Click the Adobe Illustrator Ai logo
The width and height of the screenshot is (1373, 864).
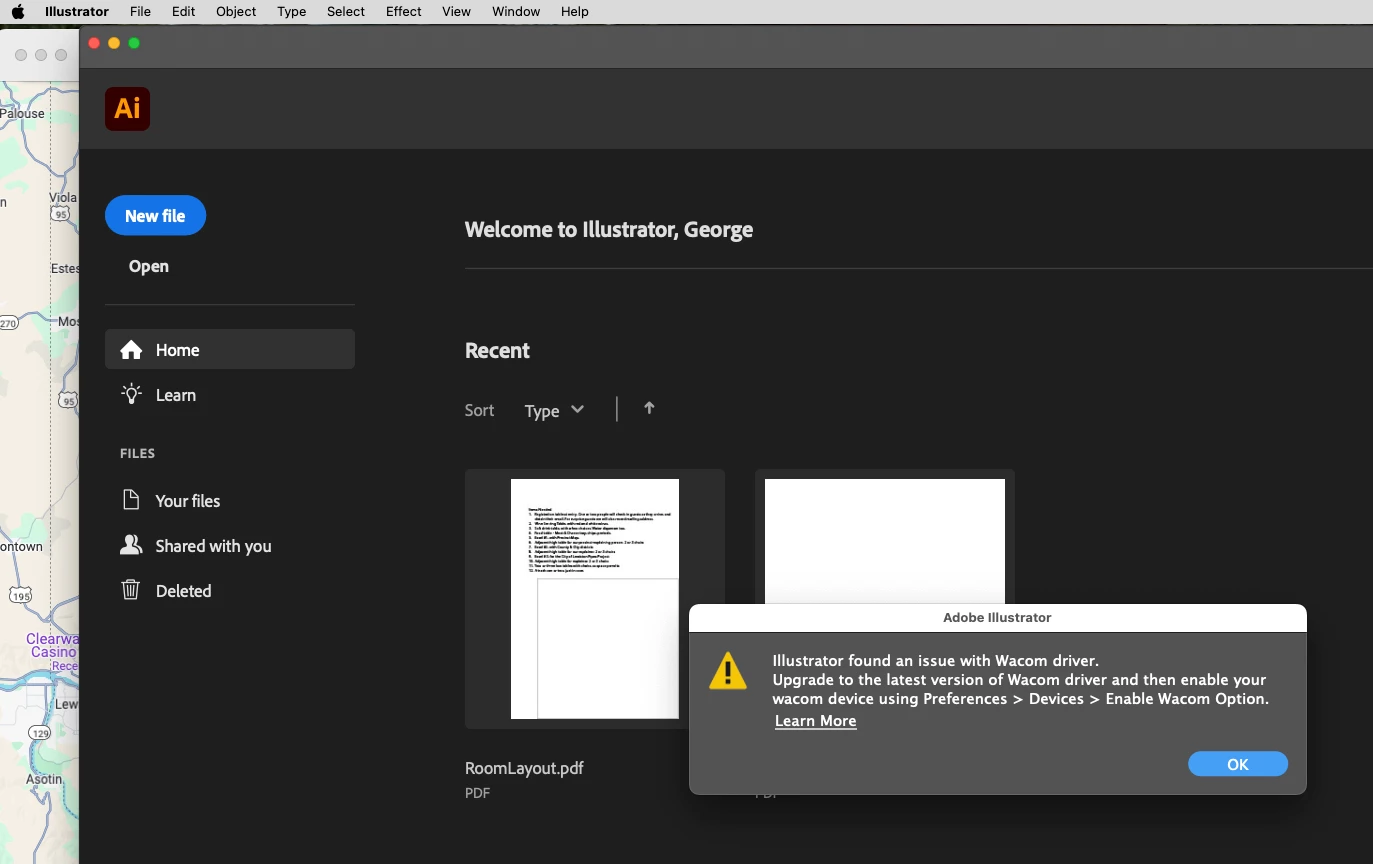(127, 109)
